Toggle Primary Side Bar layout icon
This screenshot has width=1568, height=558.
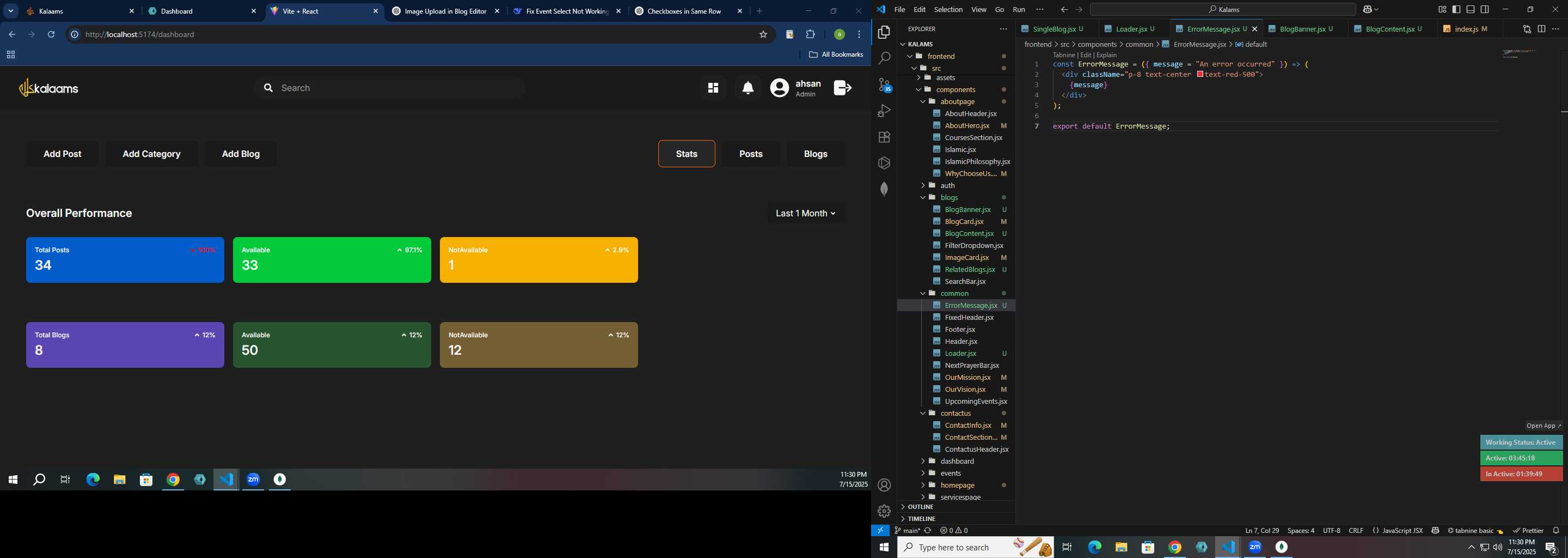[1456, 10]
